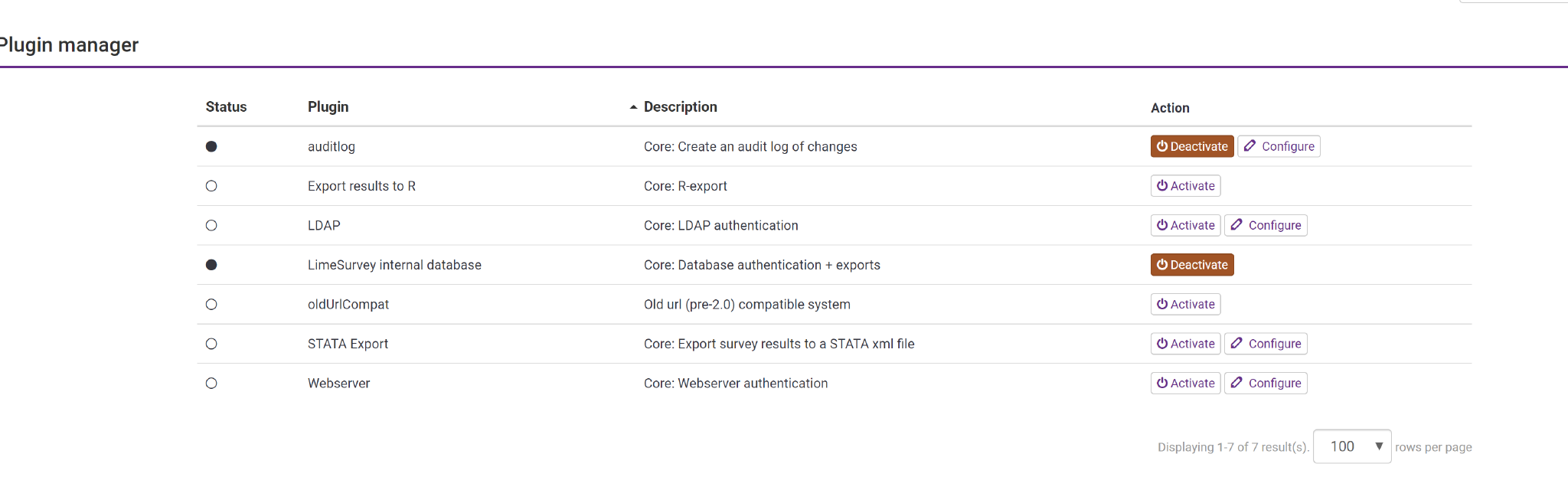Viewport: 1568px width, 480px height.
Task: Activate the STATA Export plugin
Action: coord(1185,344)
